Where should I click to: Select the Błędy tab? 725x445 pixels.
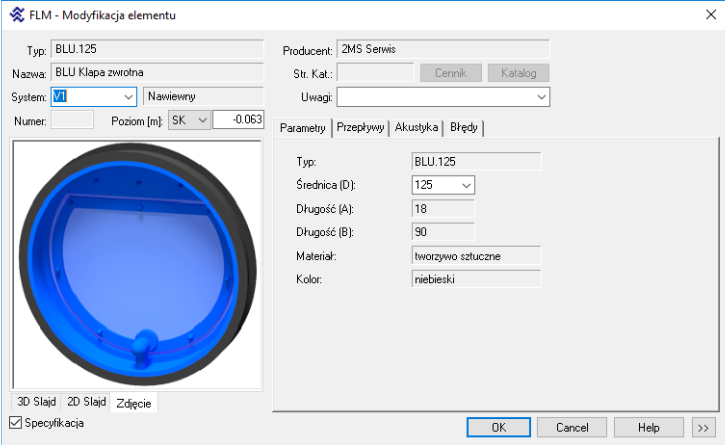point(464,128)
